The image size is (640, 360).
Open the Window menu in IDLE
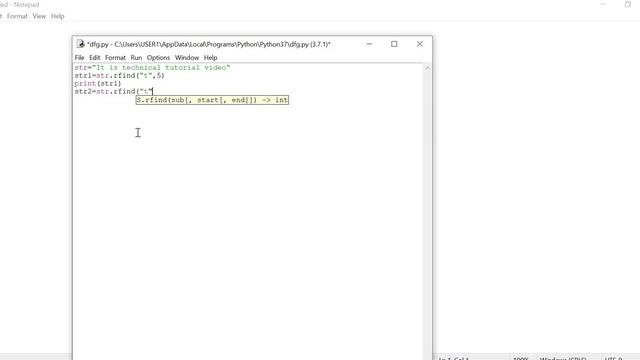click(187, 58)
